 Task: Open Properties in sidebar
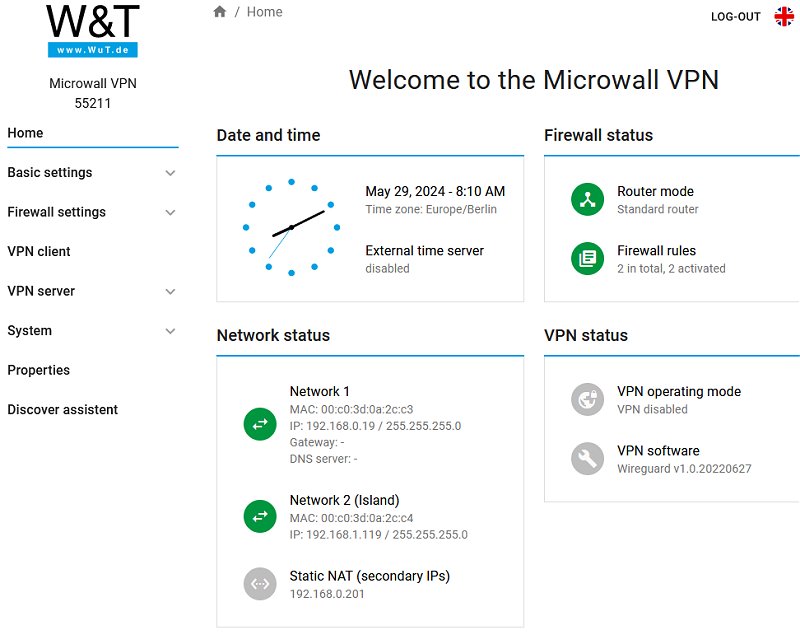[39, 370]
